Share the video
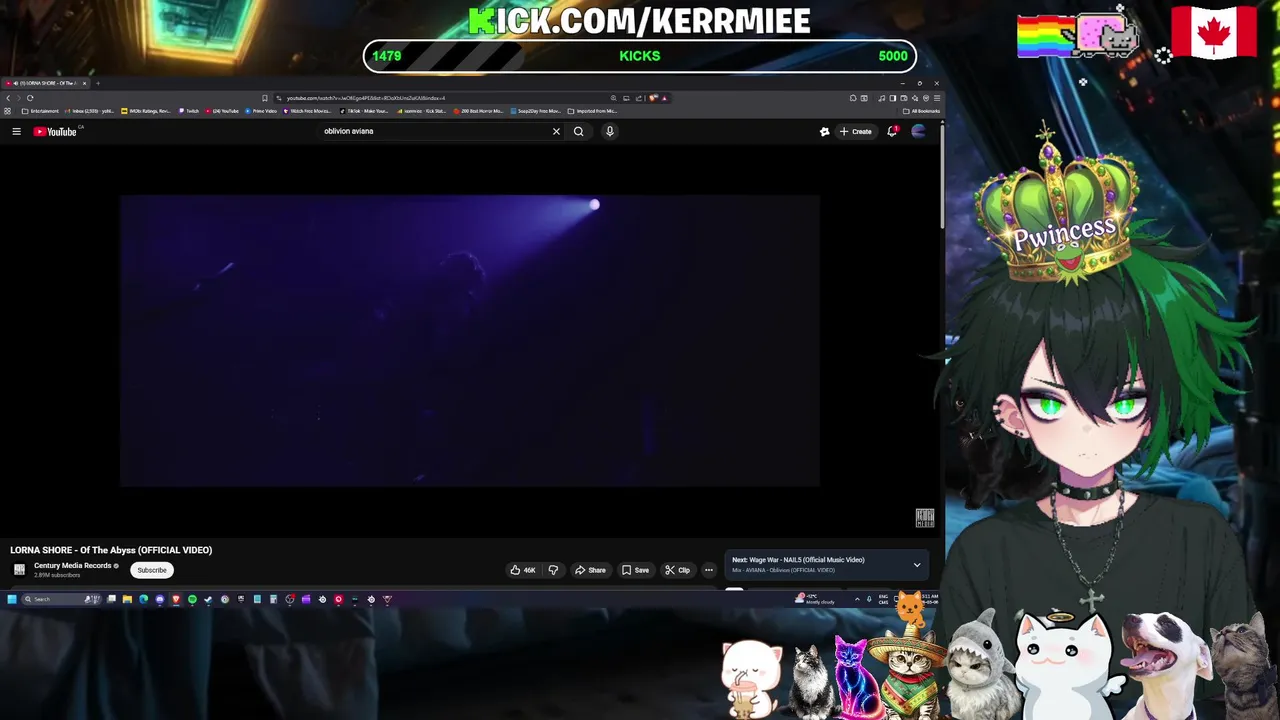The image size is (1280, 720). pos(590,570)
